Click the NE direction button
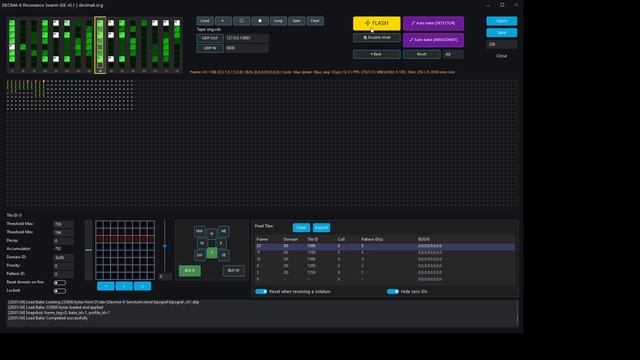Image resolution: width=640 pixels, height=360 pixels. pyautogui.click(x=224, y=231)
